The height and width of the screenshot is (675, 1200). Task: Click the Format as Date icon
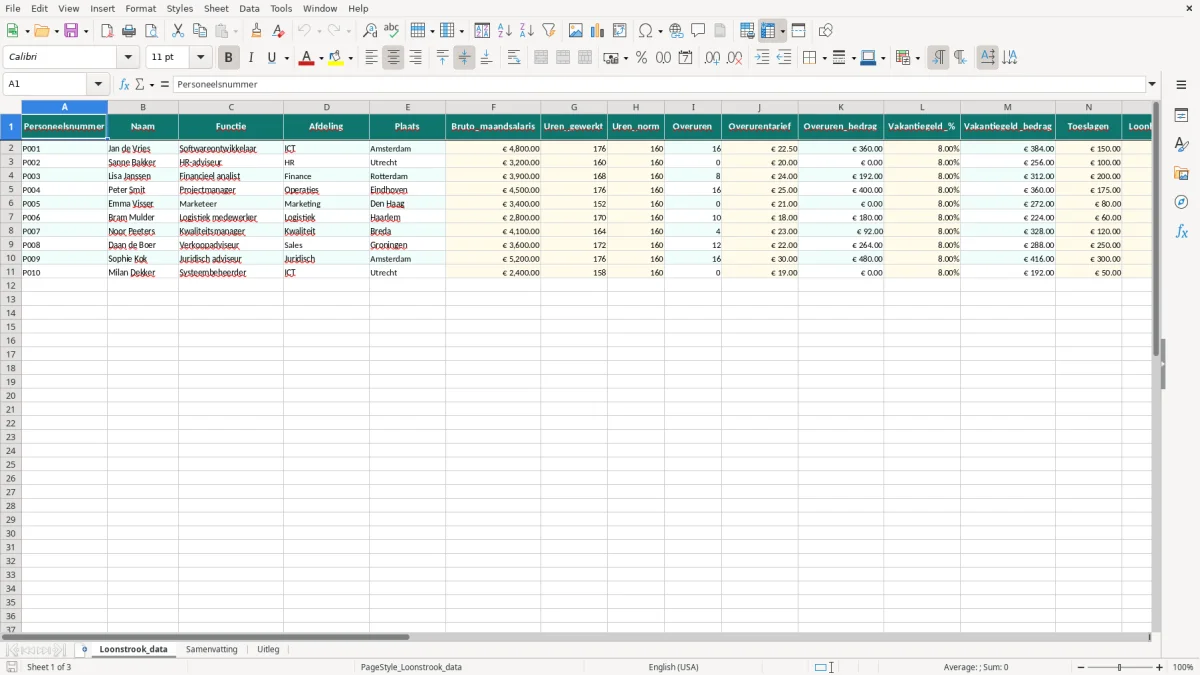click(686, 58)
